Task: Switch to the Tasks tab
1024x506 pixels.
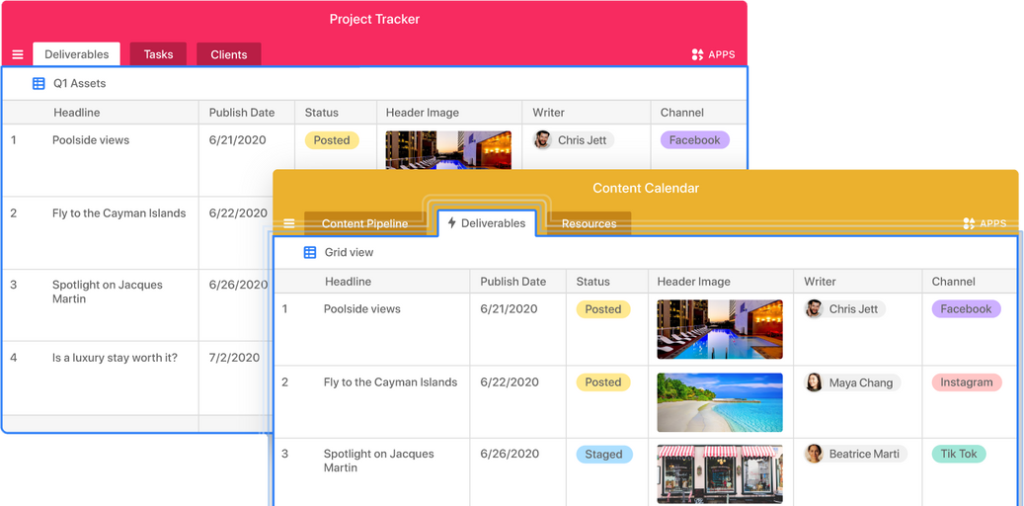Action: point(158,54)
